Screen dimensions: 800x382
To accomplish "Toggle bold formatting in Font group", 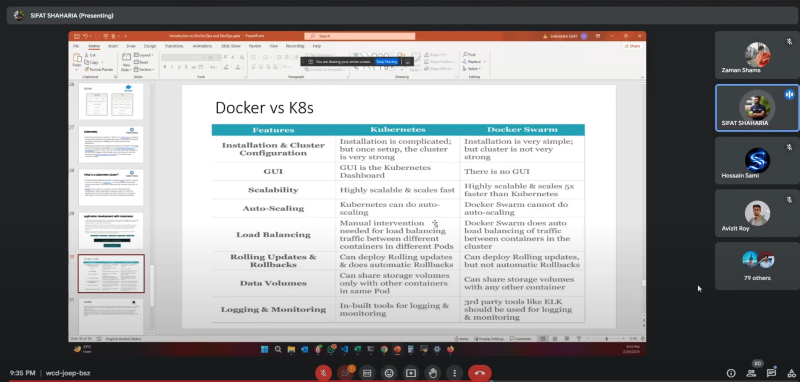I will tap(165, 67).
